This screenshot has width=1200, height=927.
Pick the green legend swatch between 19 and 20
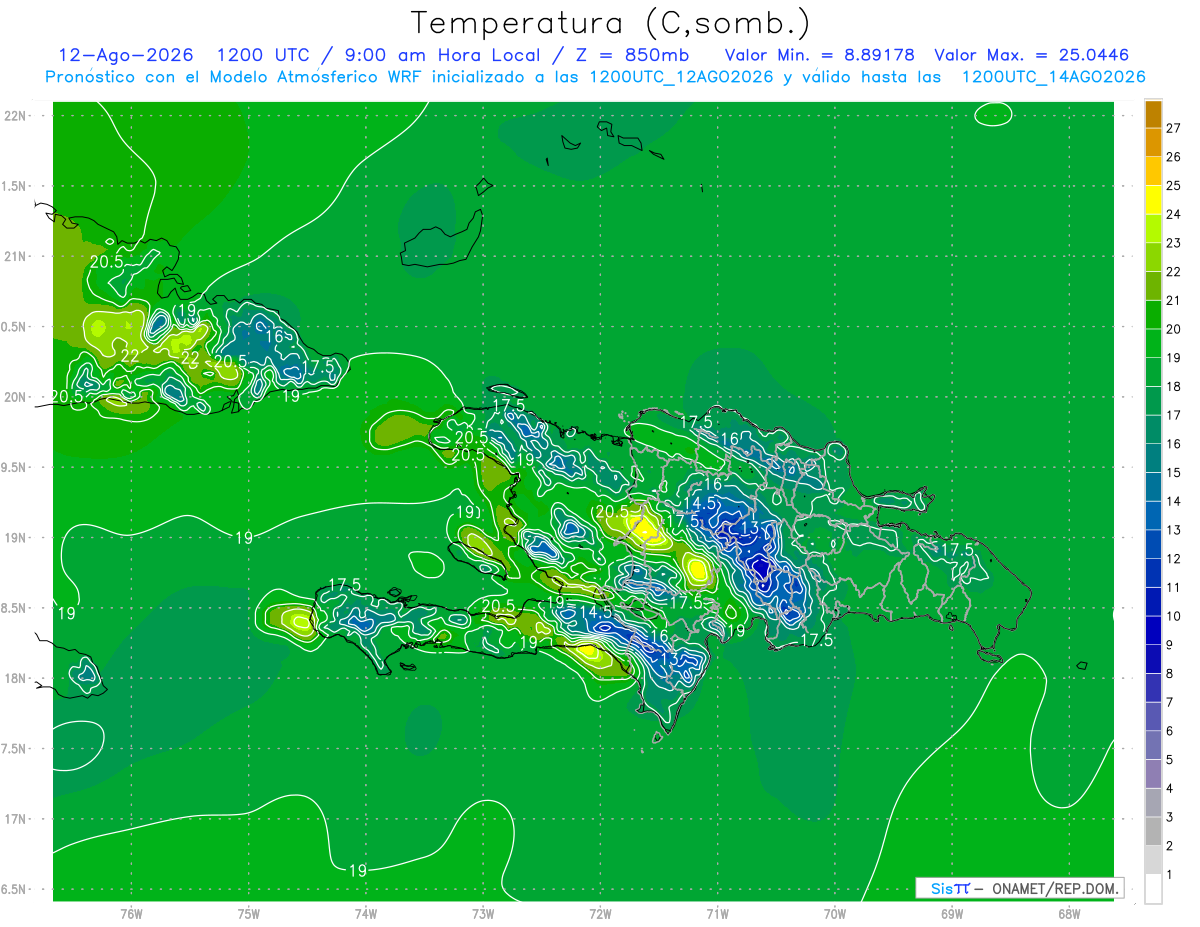[1153, 344]
